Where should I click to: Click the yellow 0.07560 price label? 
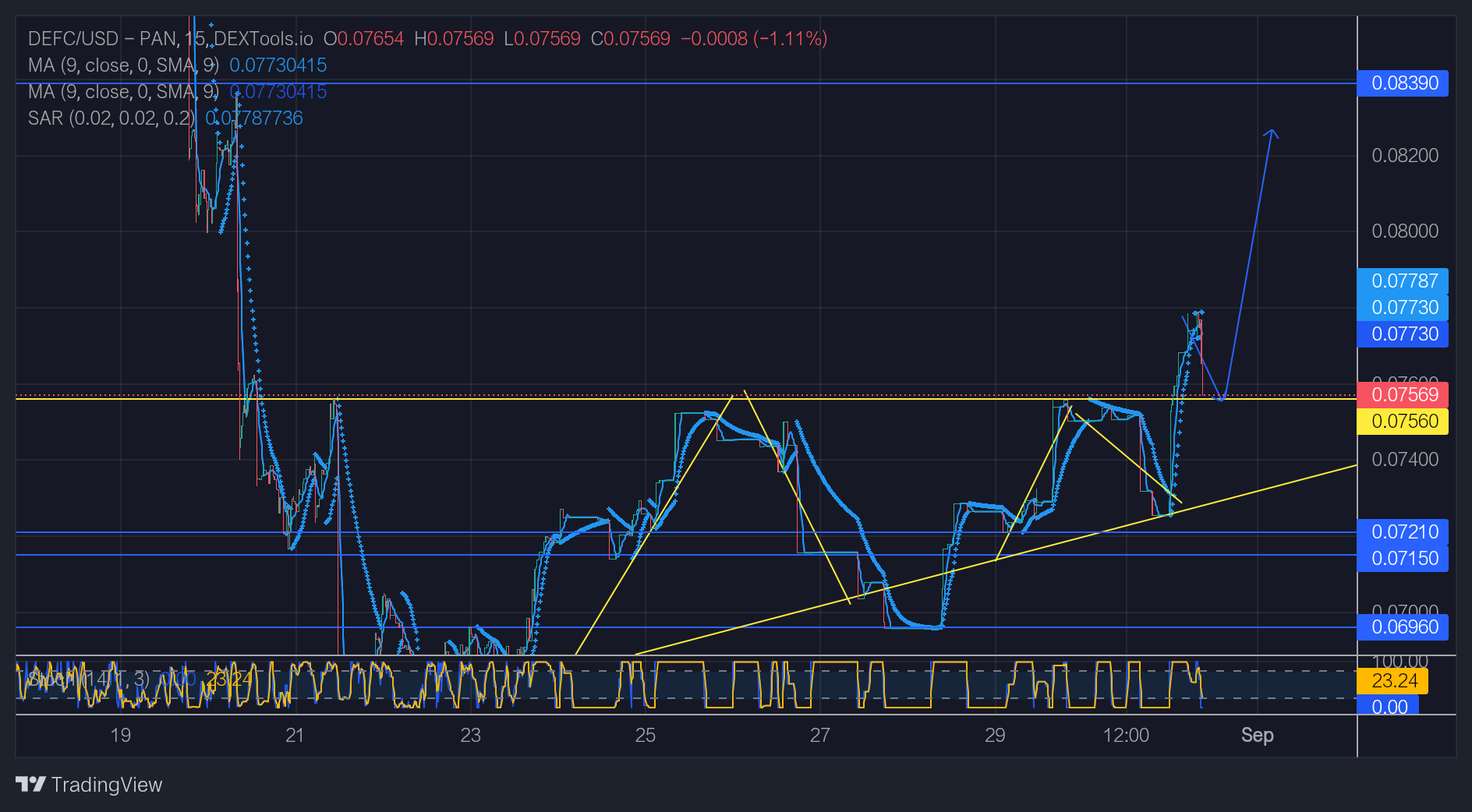pos(1403,422)
